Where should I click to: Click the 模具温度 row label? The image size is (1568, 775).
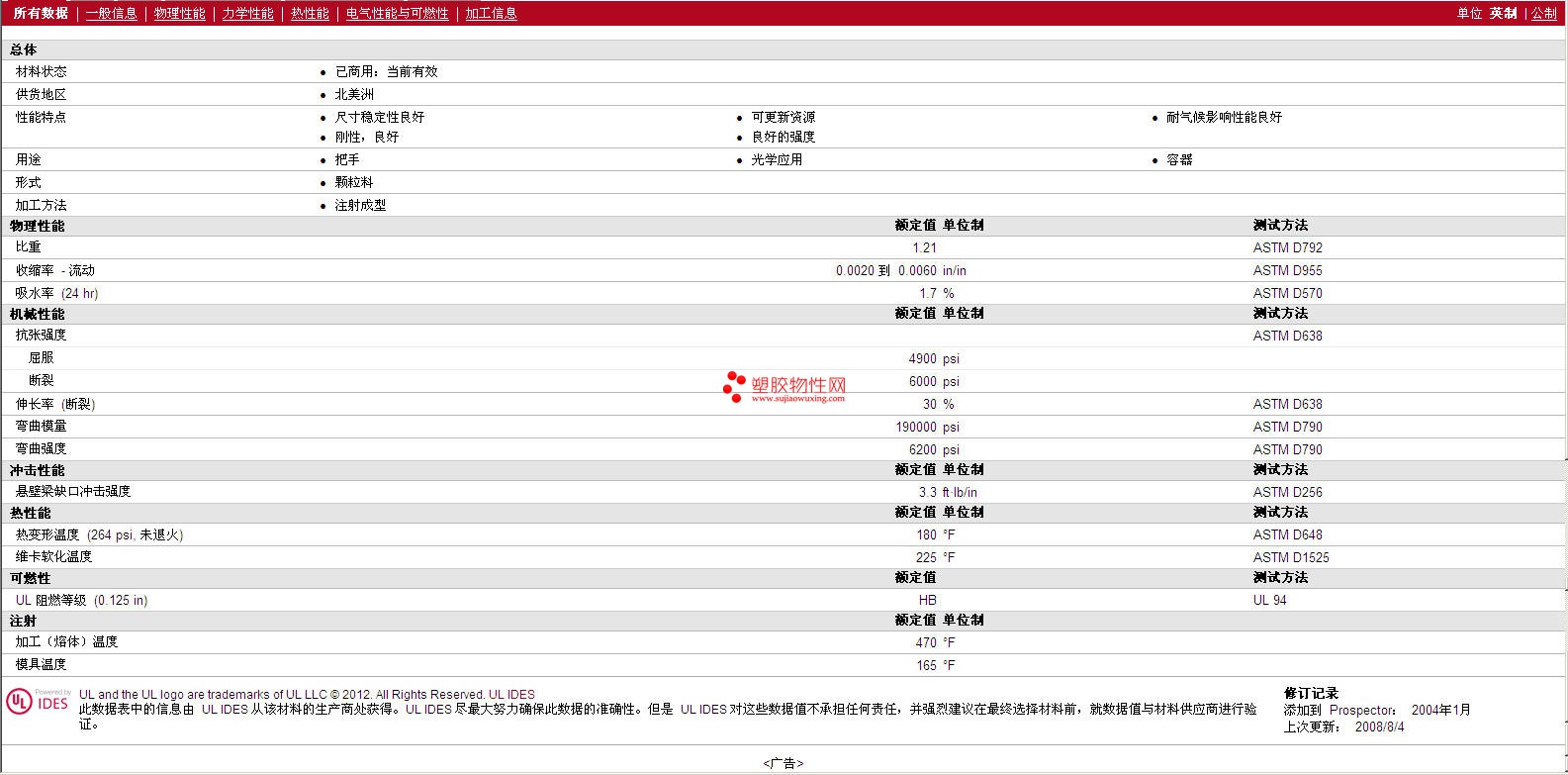tap(41, 664)
